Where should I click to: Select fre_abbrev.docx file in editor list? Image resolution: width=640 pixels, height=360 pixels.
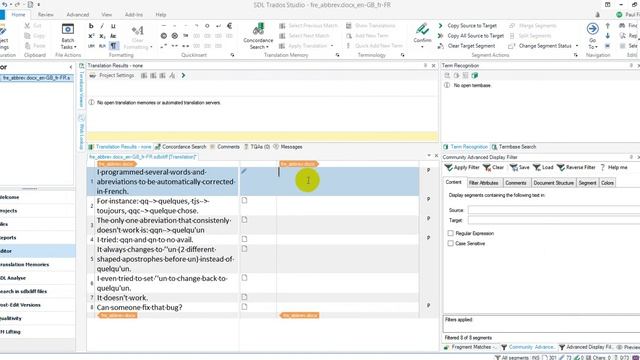tap(37, 78)
